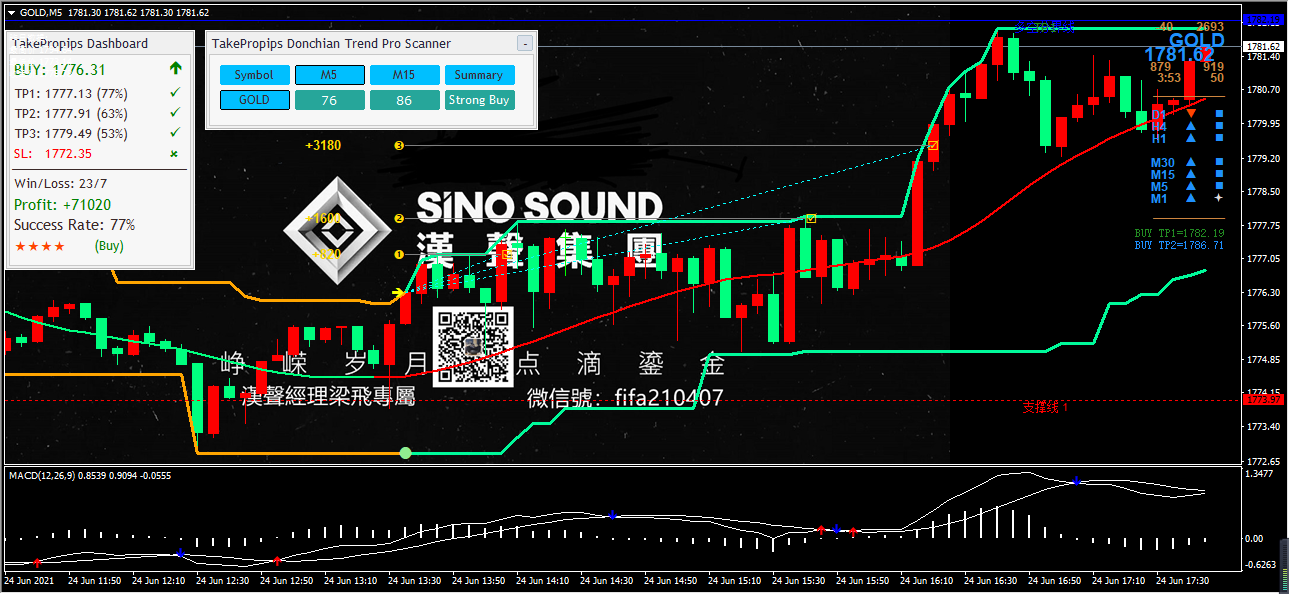Click the M5 header button in Scanner

click(329, 75)
